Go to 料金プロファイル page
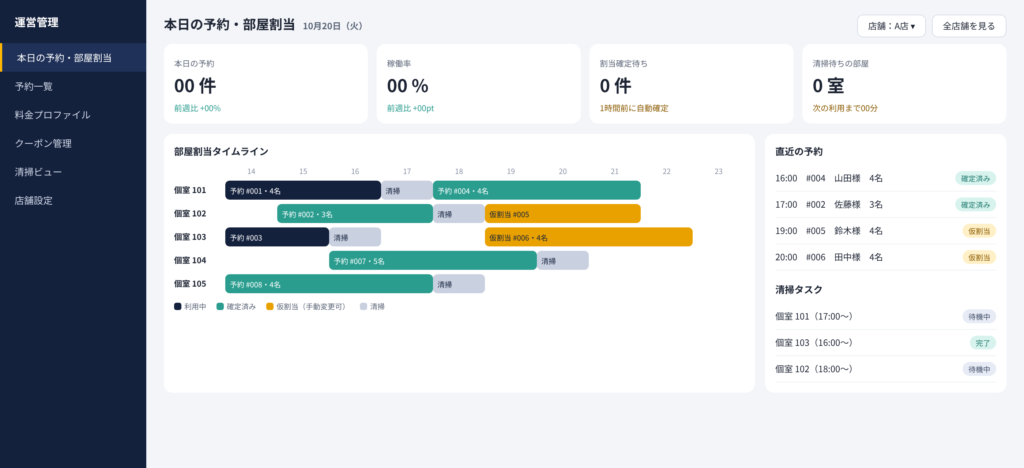Screen dimensions: 1024x468 pyautogui.click(x=73, y=115)
